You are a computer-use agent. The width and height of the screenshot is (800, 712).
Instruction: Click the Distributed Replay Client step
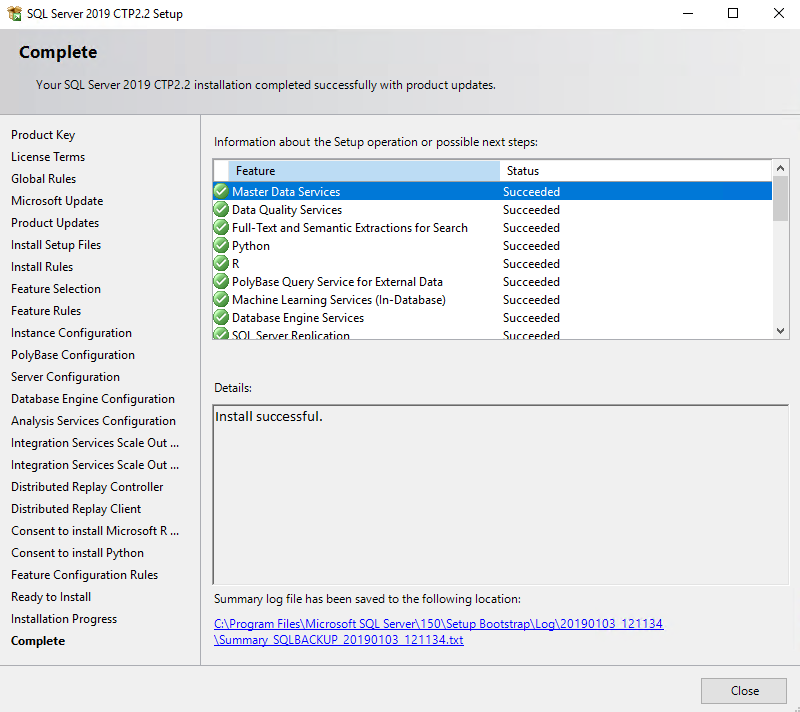point(76,509)
